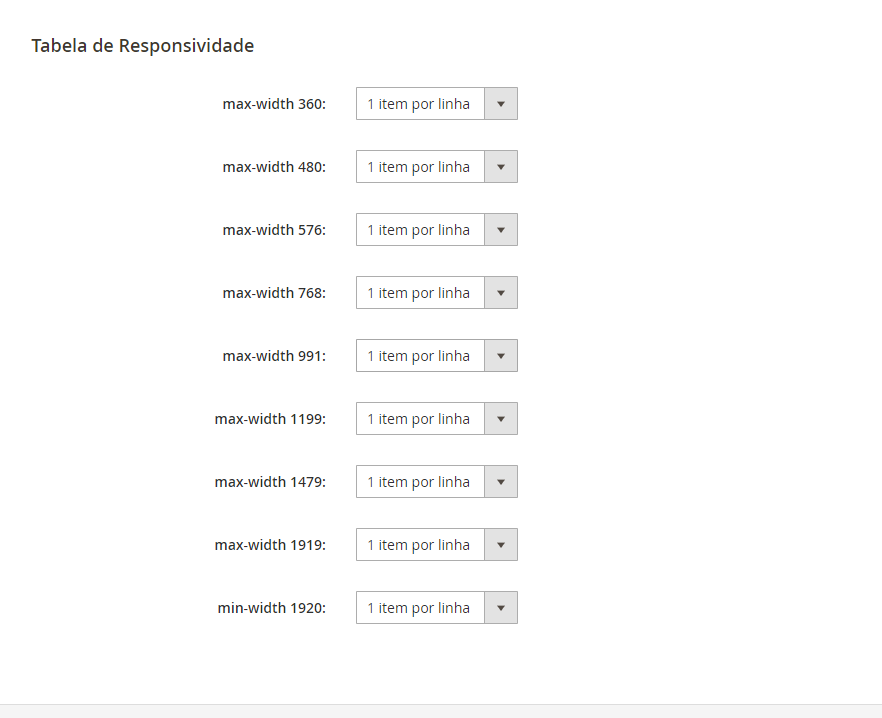Open the max-width 1919 dropdown
Image resolution: width=882 pixels, height=718 pixels.
tap(436, 545)
